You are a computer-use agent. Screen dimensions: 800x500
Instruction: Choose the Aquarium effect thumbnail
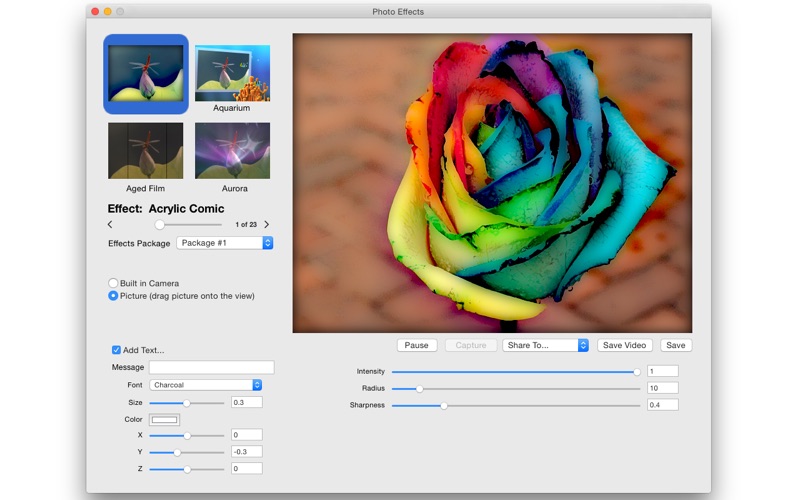click(232, 73)
